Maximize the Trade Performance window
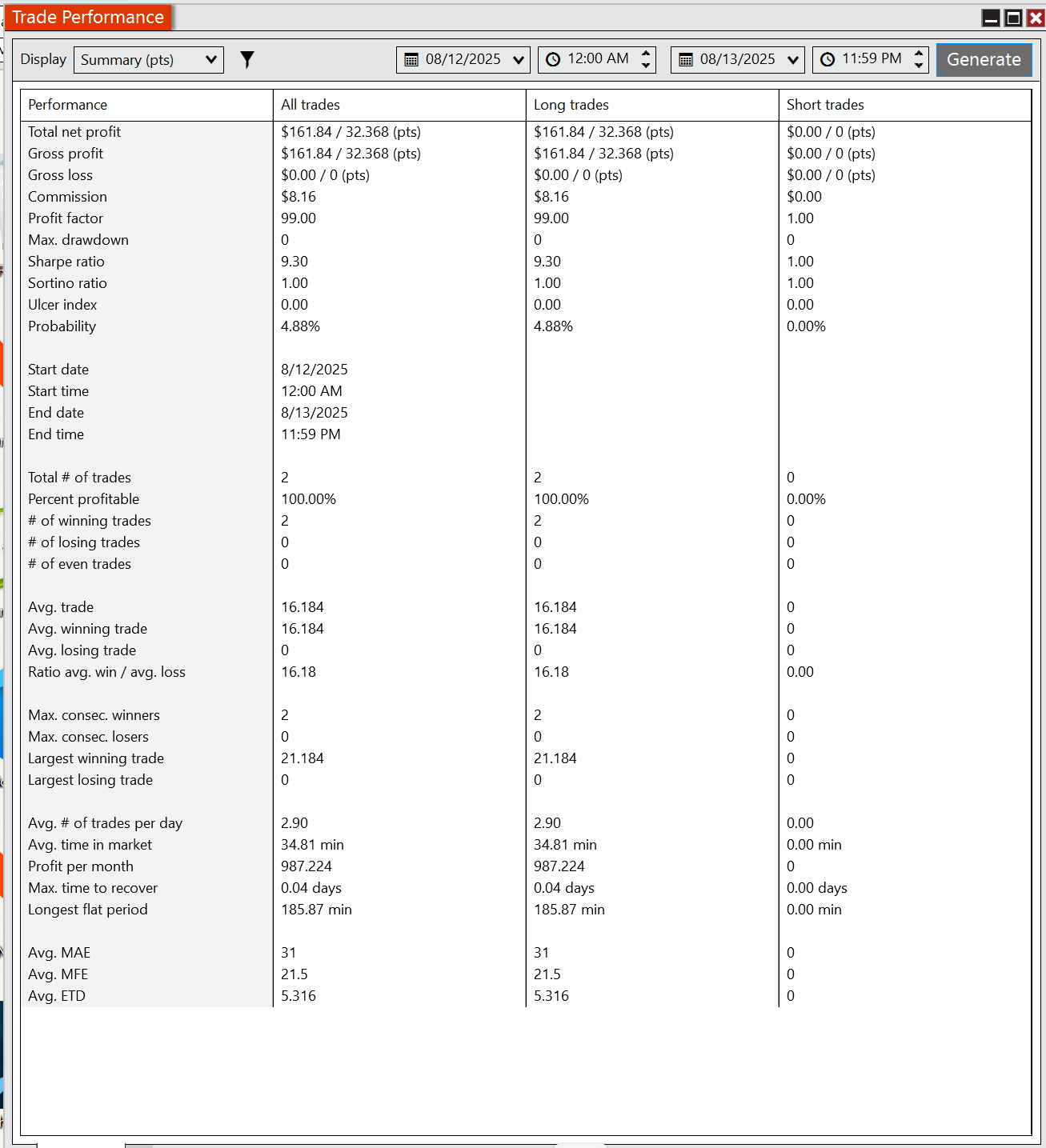The height and width of the screenshot is (1148, 1046). (x=1013, y=18)
